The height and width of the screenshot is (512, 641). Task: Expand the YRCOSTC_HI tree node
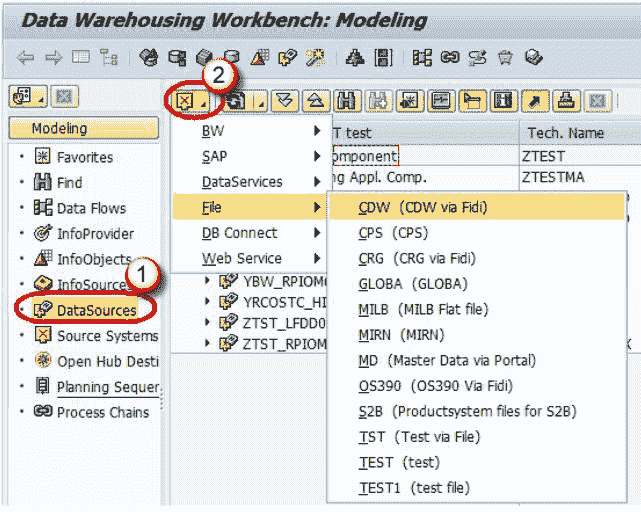pos(207,301)
